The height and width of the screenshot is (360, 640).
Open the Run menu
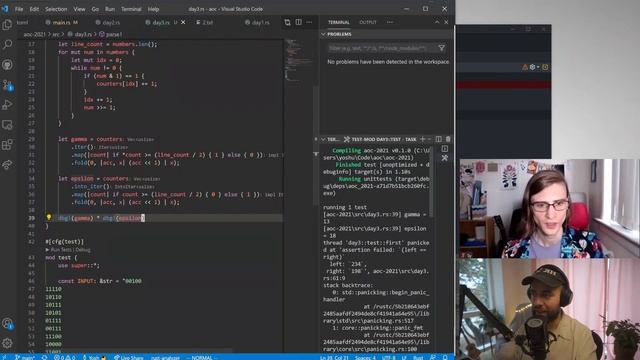[110, 9]
